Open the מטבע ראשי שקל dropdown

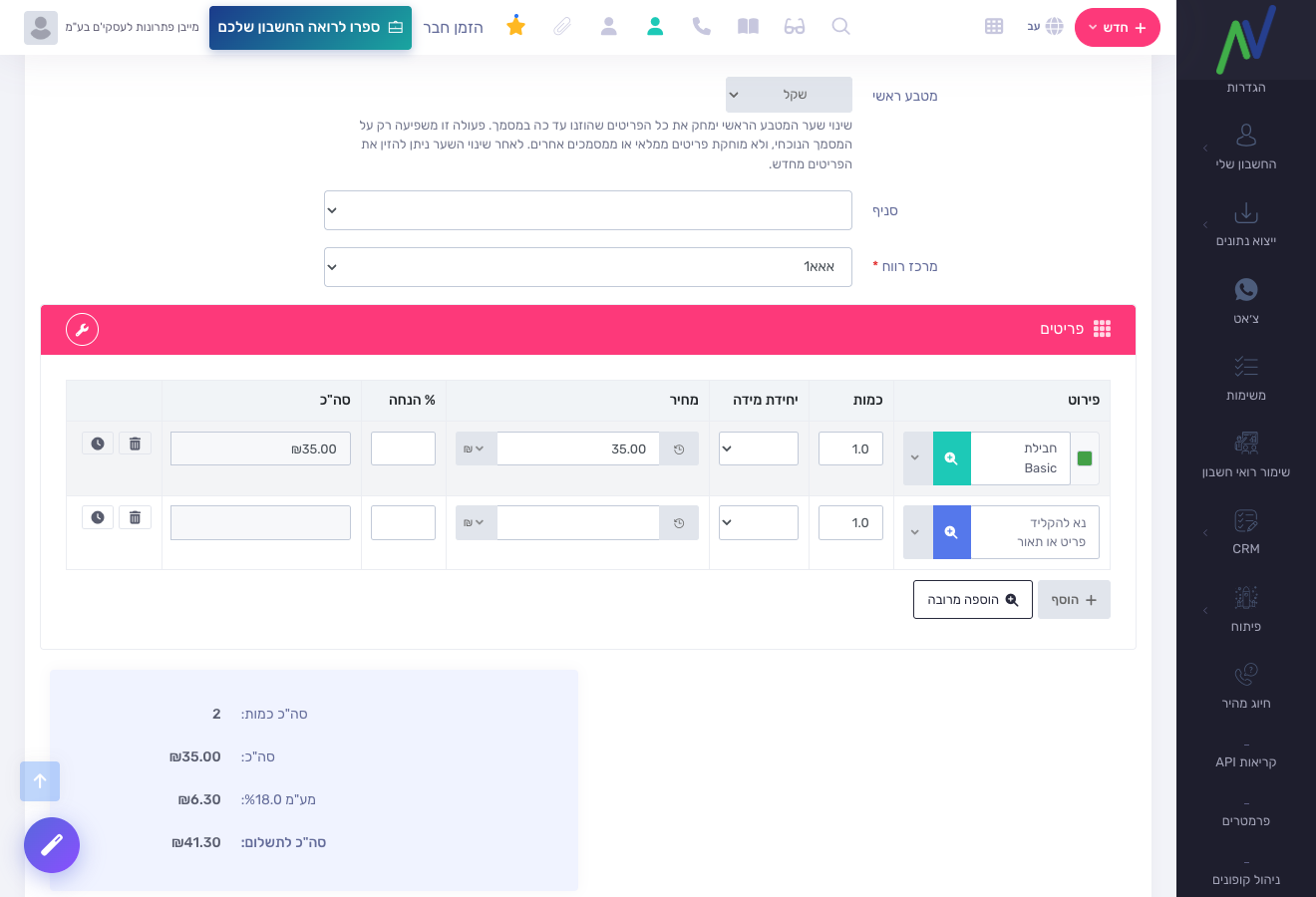pos(789,95)
